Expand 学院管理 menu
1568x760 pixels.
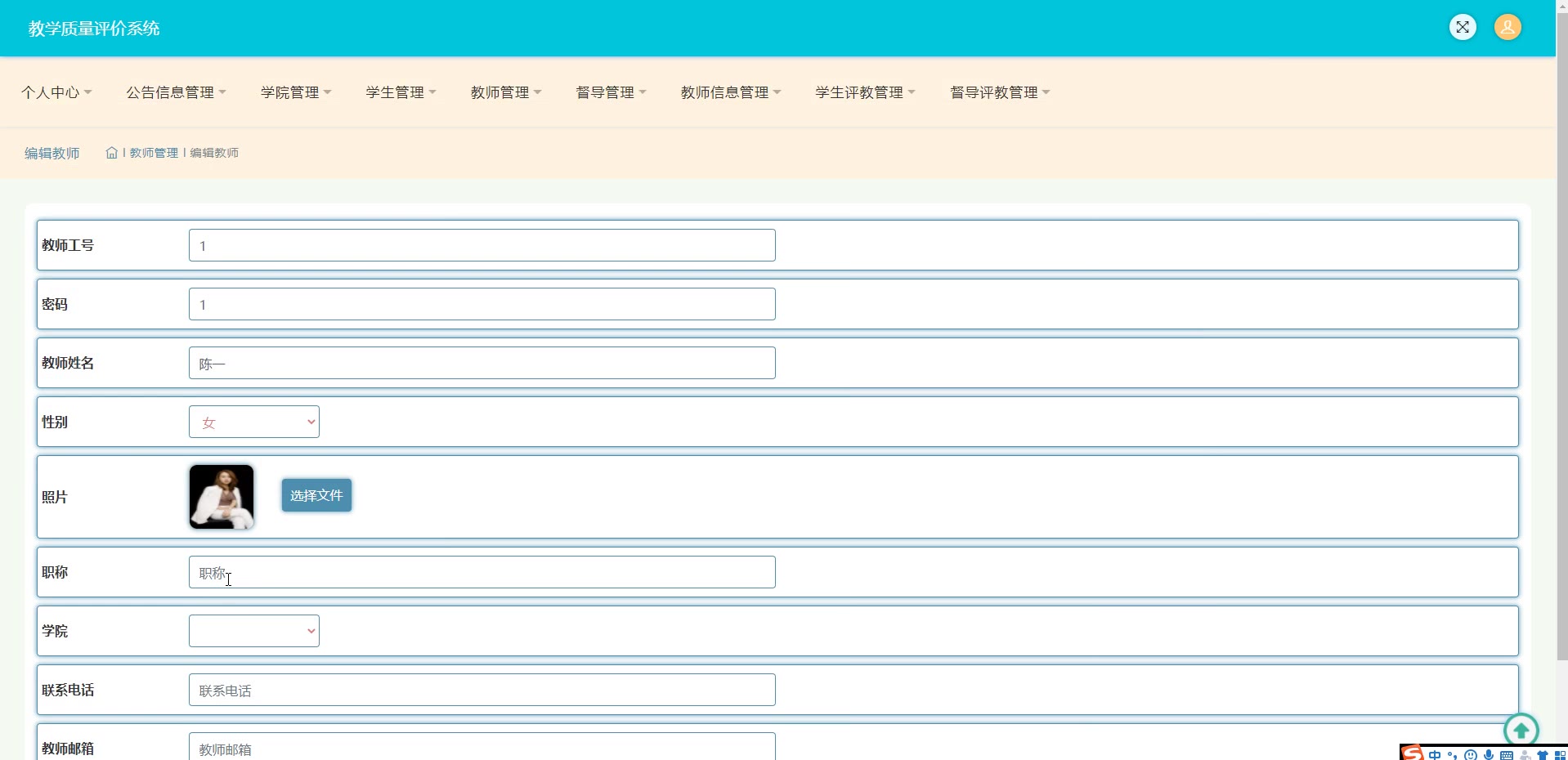tap(296, 92)
